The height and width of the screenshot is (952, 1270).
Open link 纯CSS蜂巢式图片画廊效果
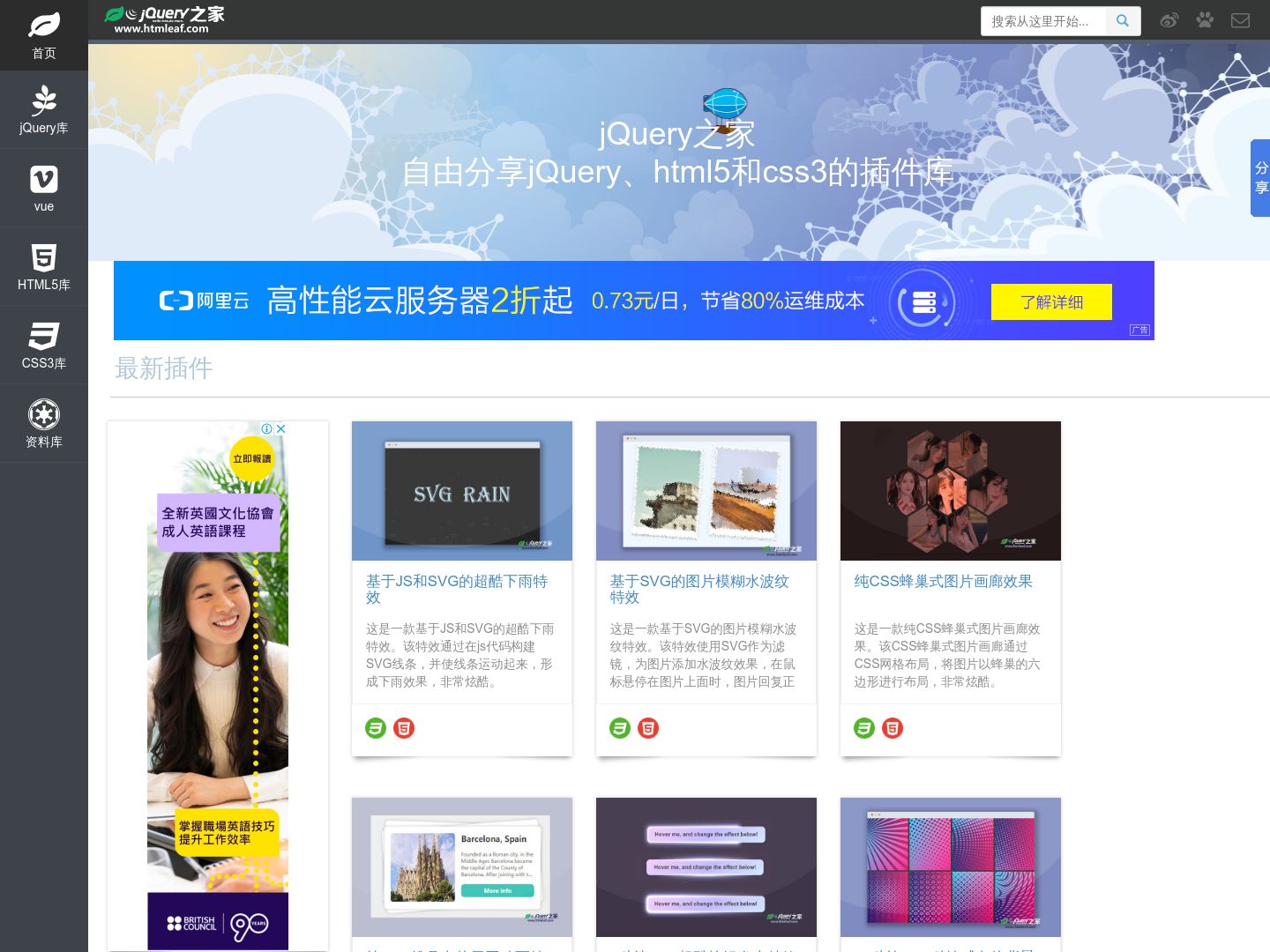[943, 581]
